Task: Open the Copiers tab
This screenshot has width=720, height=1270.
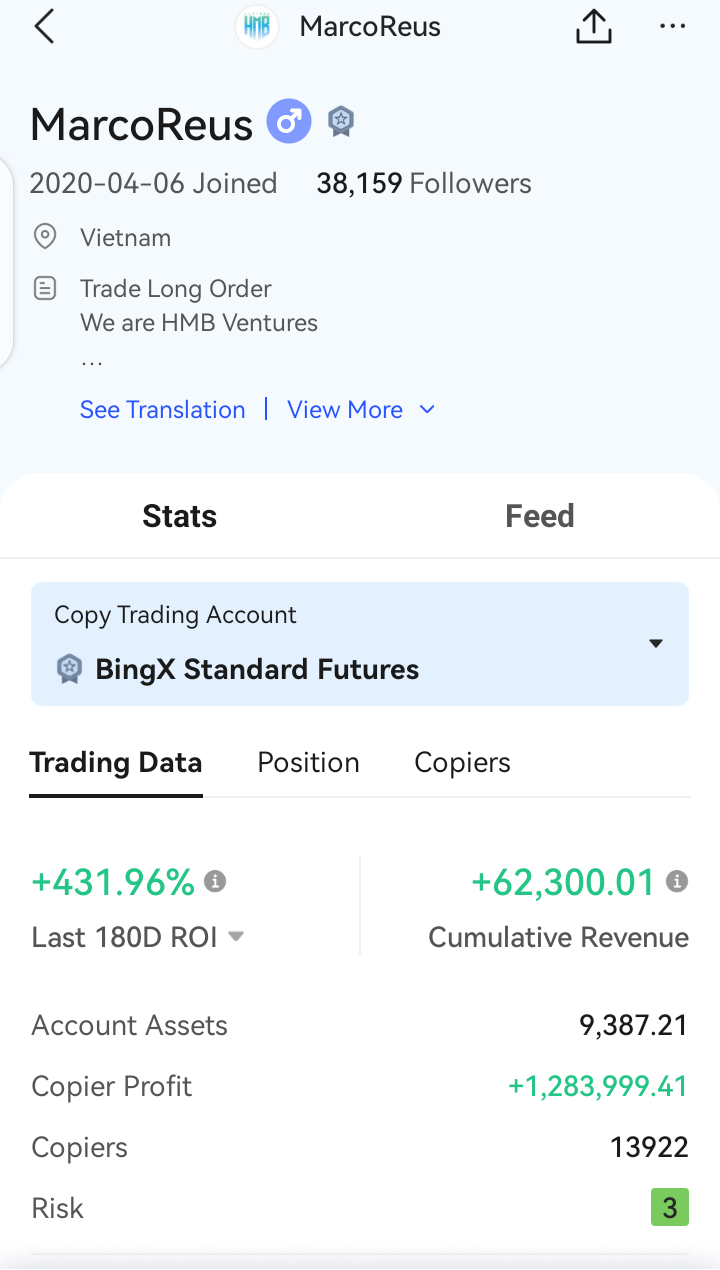Action: pos(462,763)
